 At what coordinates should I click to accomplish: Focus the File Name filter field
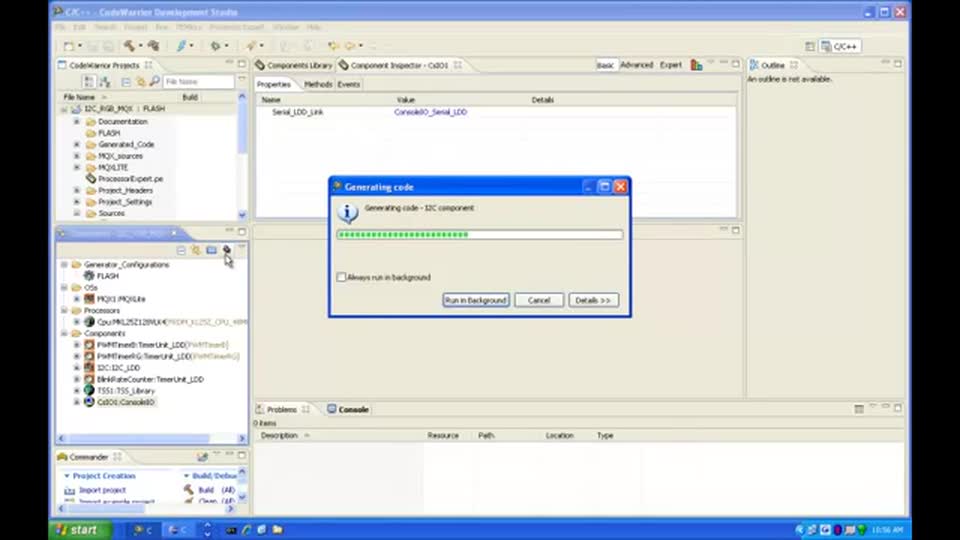click(x=199, y=81)
